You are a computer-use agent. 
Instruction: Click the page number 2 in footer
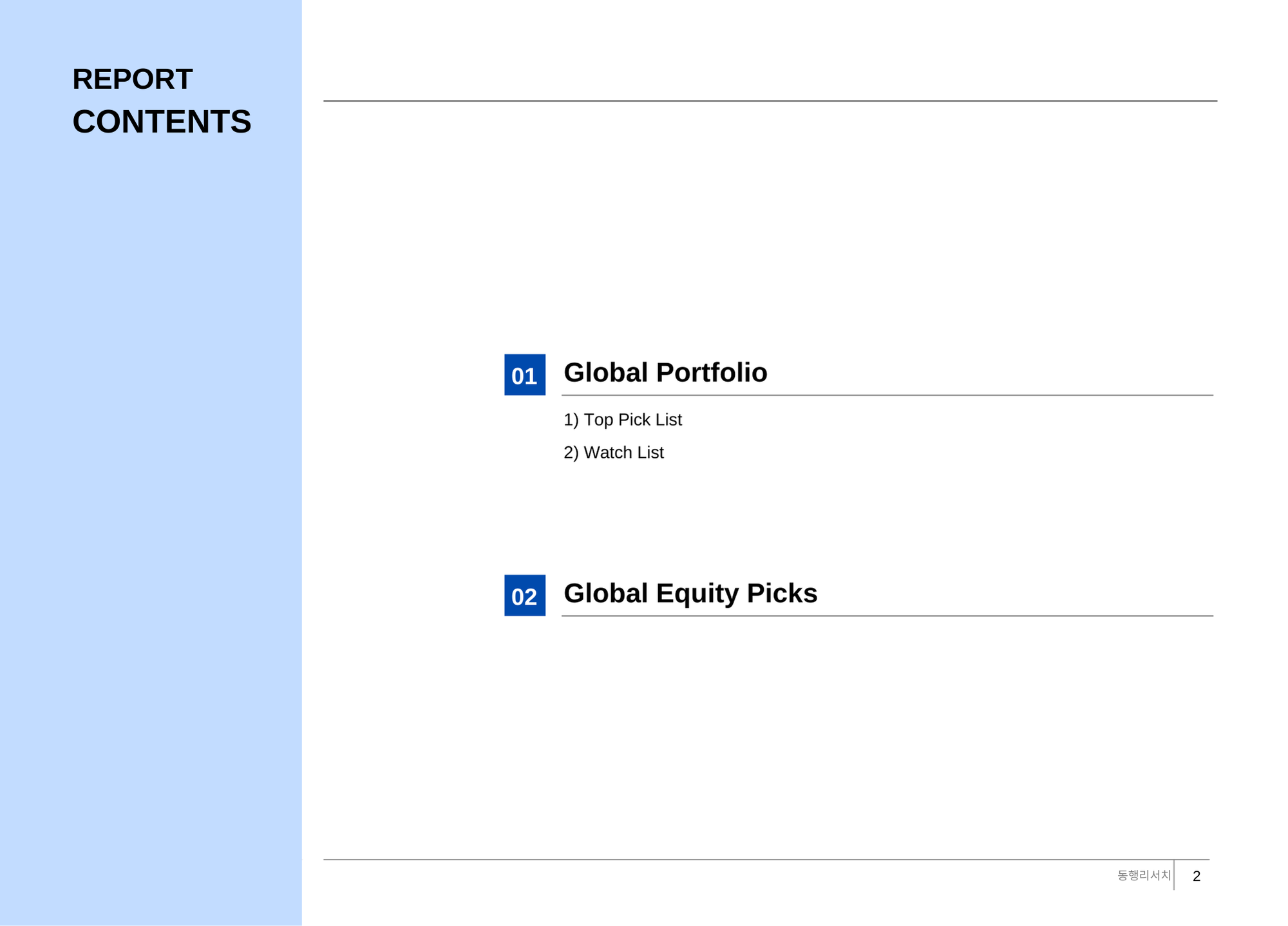click(1196, 876)
